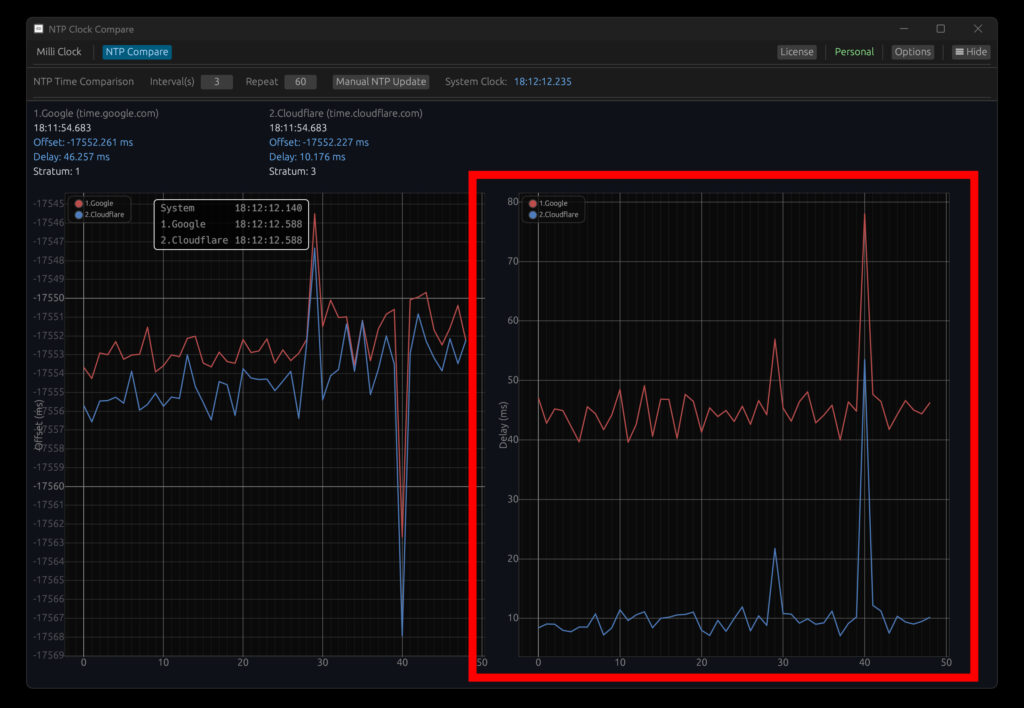Open the License button
Image resolution: width=1024 pixels, height=708 pixels.
(x=796, y=52)
